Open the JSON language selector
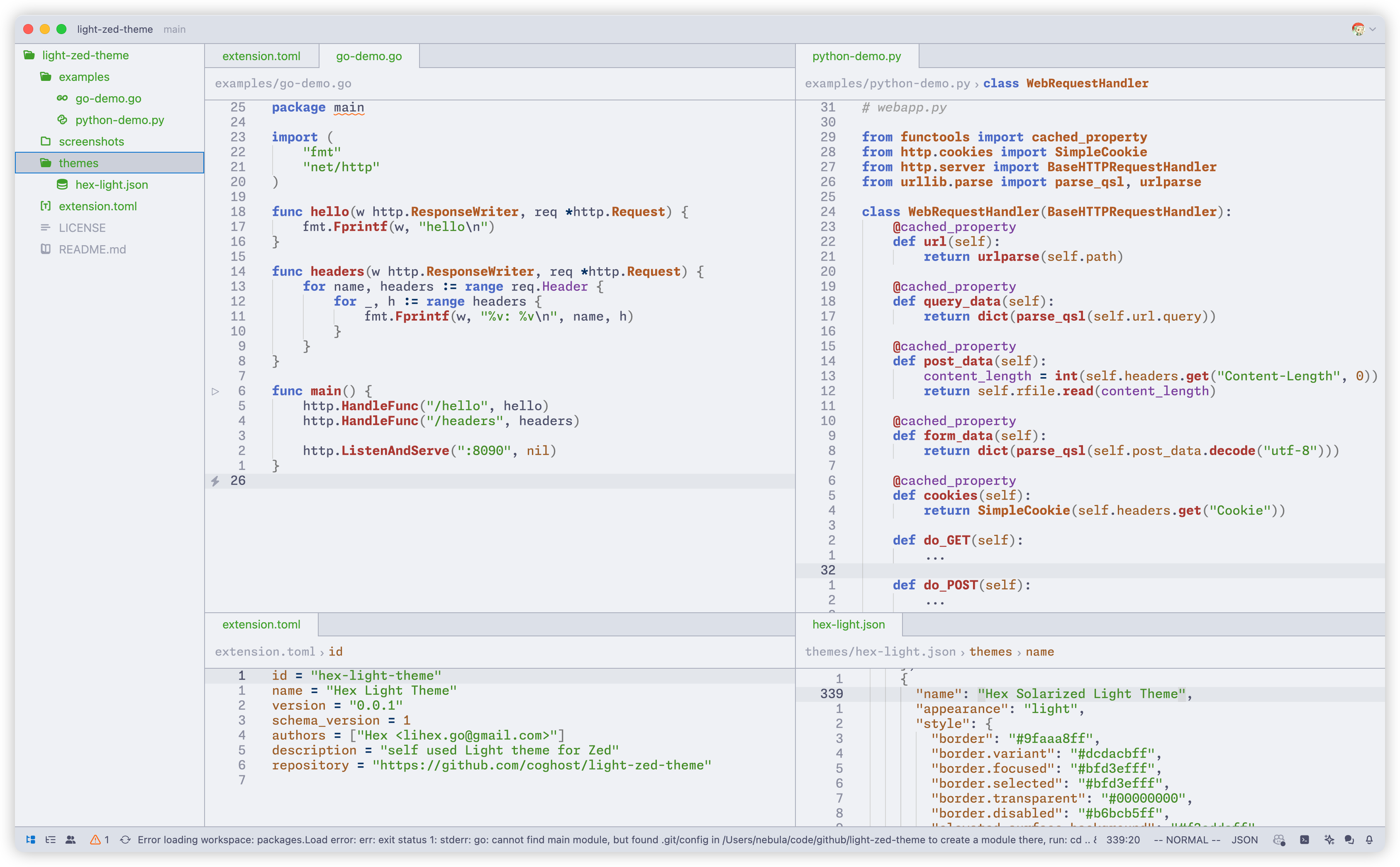 [1244, 840]
